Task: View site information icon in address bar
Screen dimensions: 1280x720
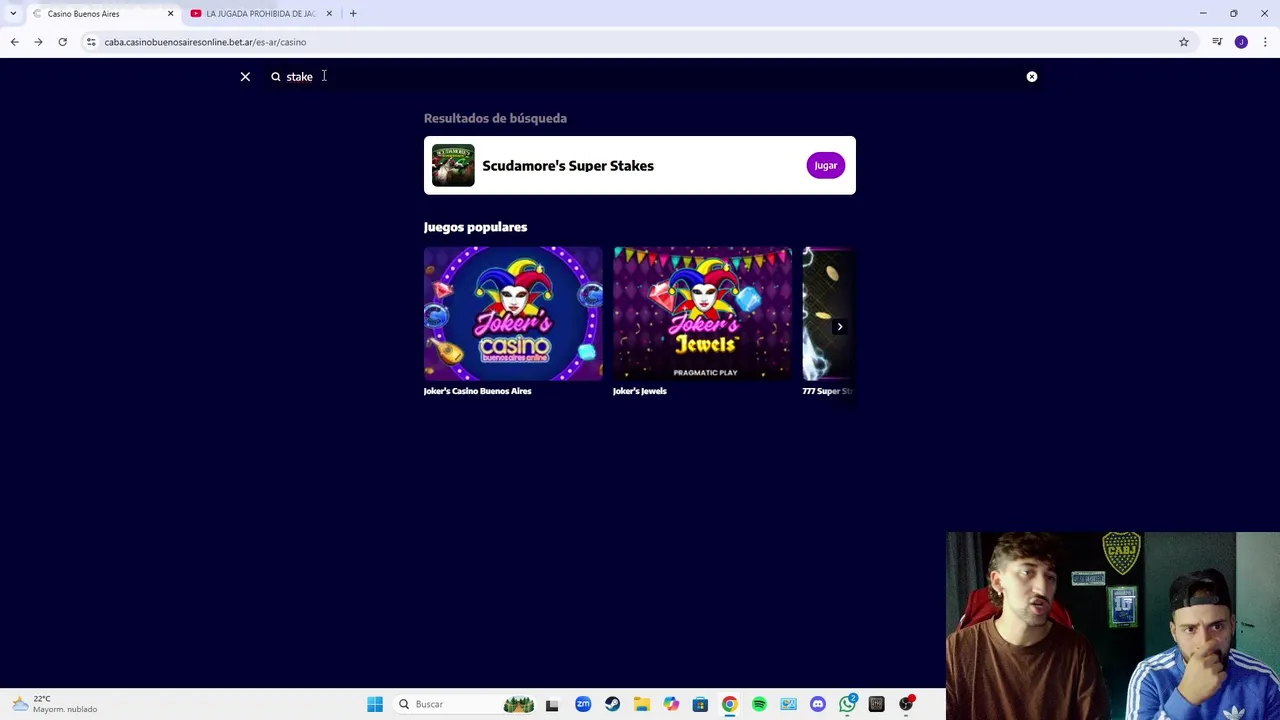Action: [91, 42]
